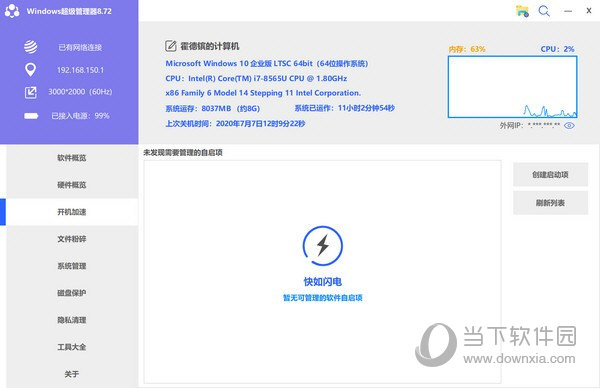Click the location pin icon
This screenshot has height=388, width=600.
tap(30, 70)
